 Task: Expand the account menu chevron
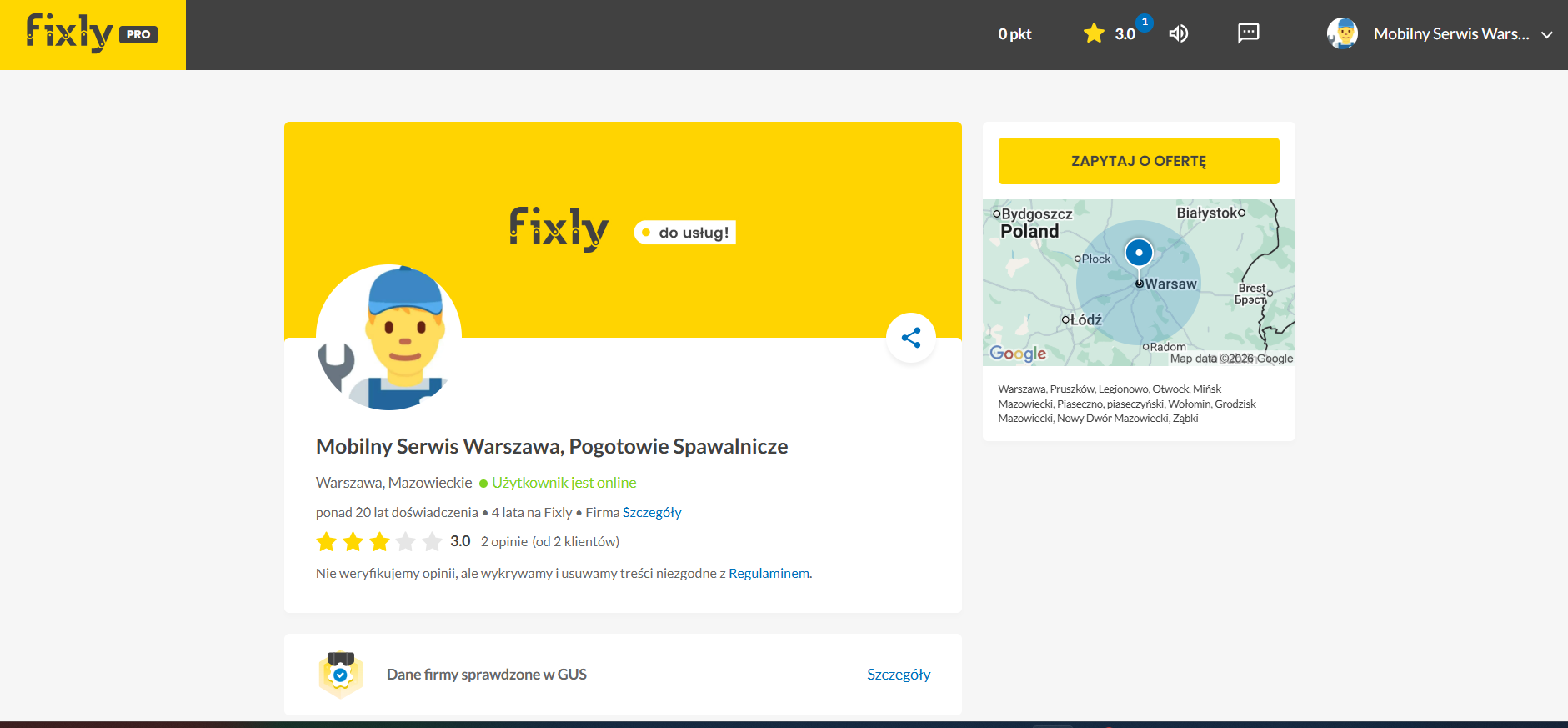click(x=1547, y=35)
